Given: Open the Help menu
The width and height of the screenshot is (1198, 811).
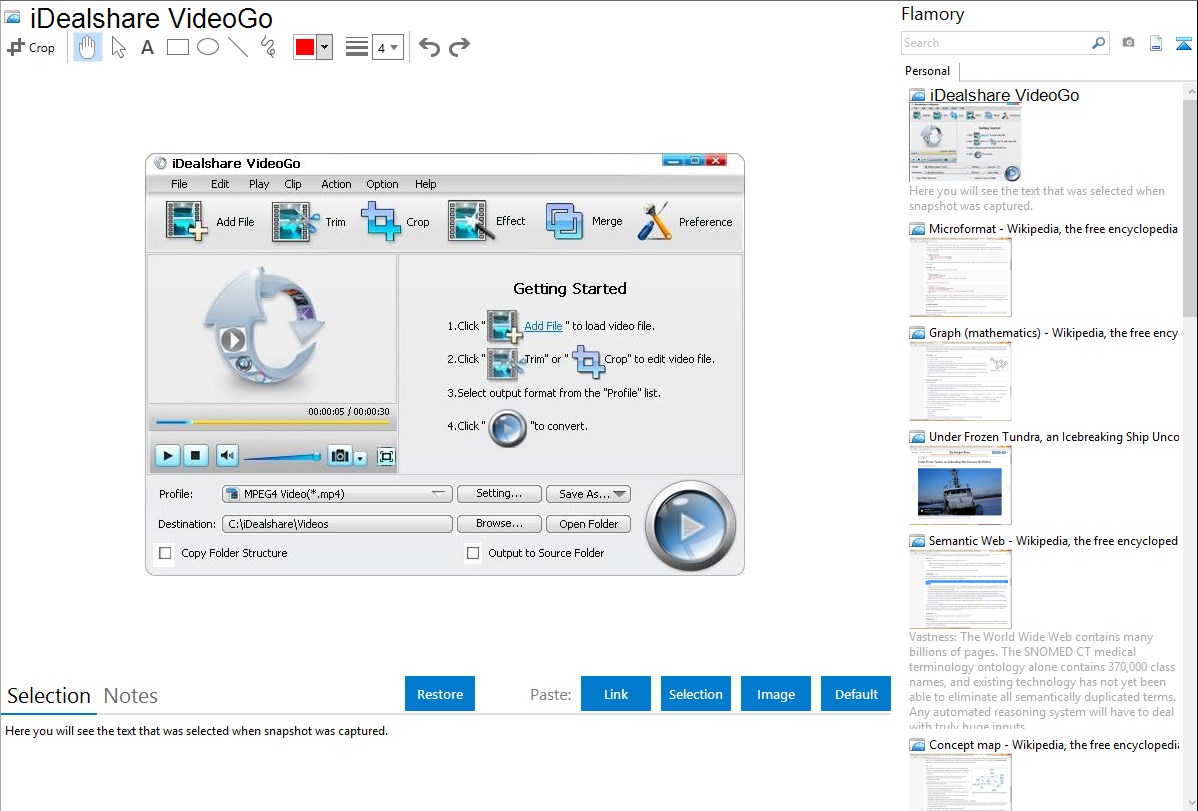Looking at the screenshot, I should [426, 184].
